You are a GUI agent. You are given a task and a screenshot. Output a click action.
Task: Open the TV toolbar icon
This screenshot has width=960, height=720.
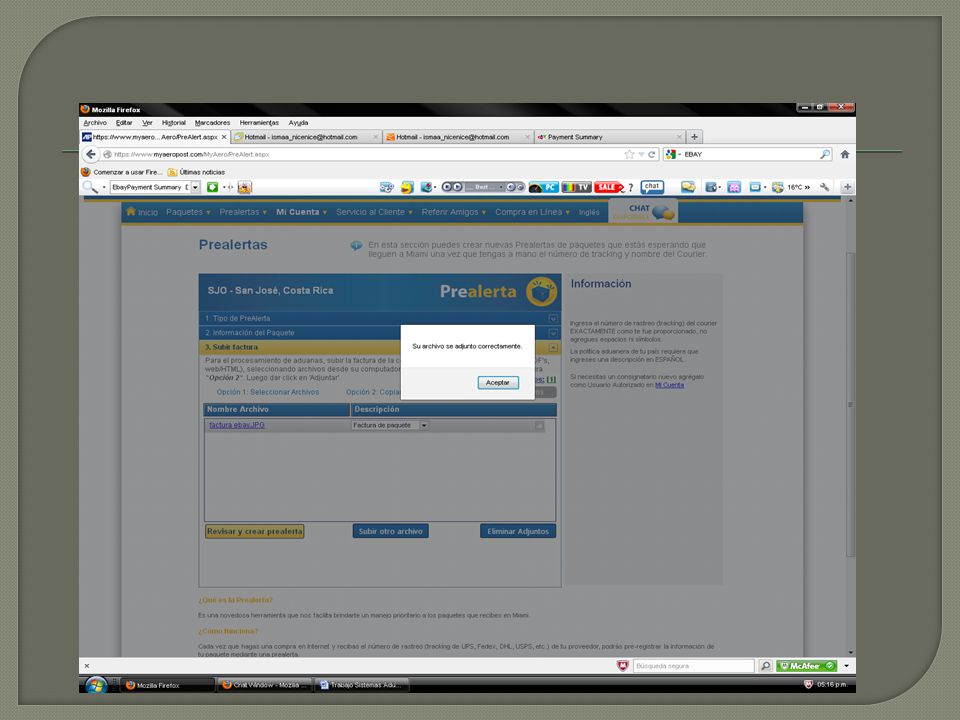[576, 187]
